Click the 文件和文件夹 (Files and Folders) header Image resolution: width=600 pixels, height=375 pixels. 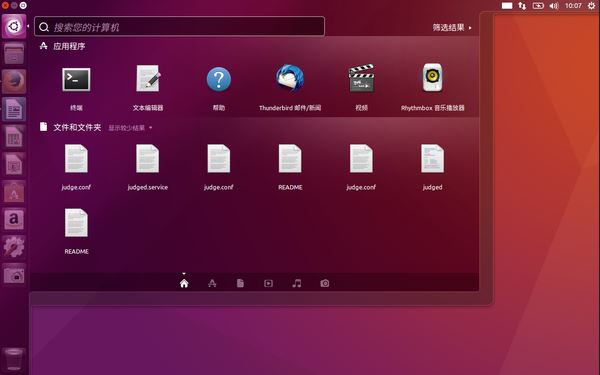point(77,127)
